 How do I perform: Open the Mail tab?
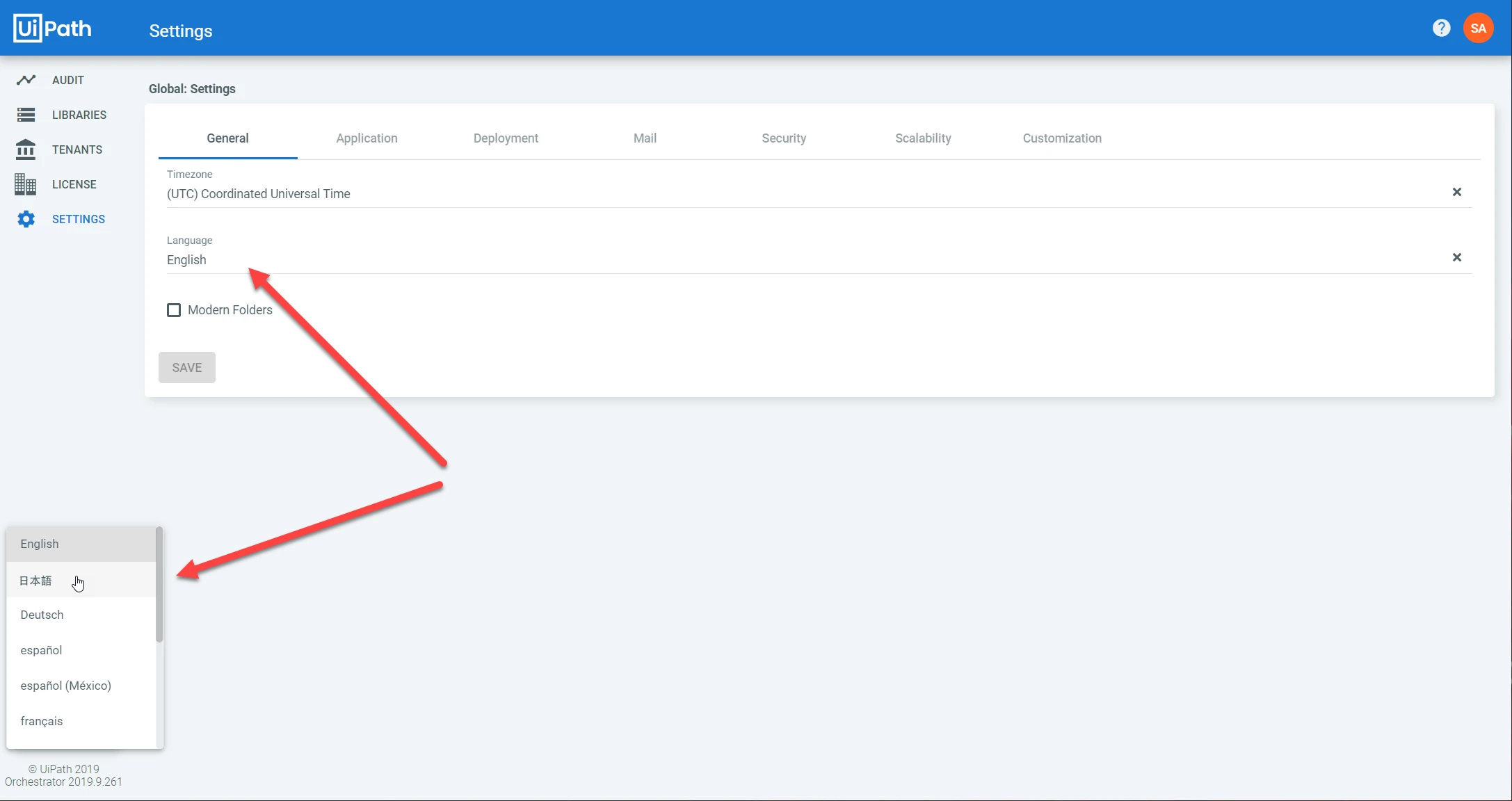pos(645,138)
